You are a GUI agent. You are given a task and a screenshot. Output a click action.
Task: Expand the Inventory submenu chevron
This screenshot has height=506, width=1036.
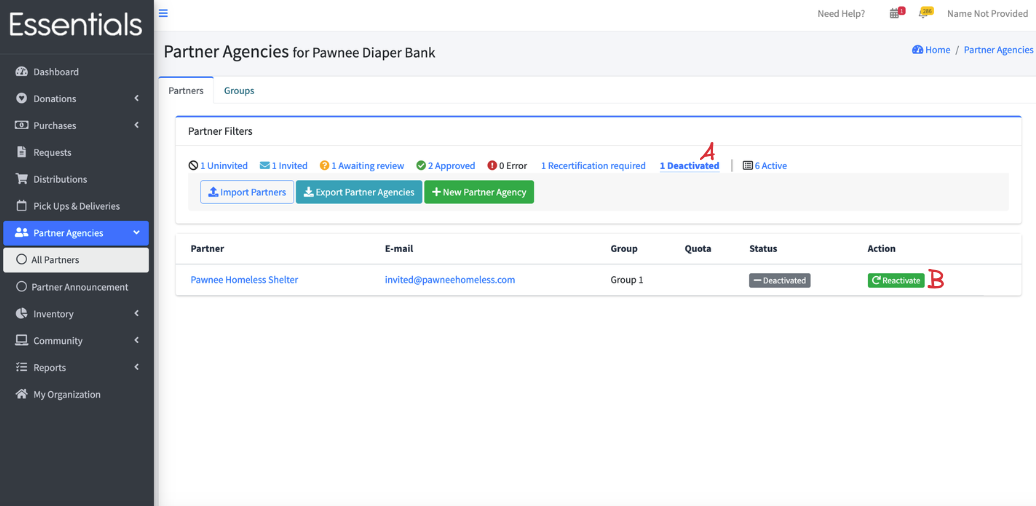point(137,313)
